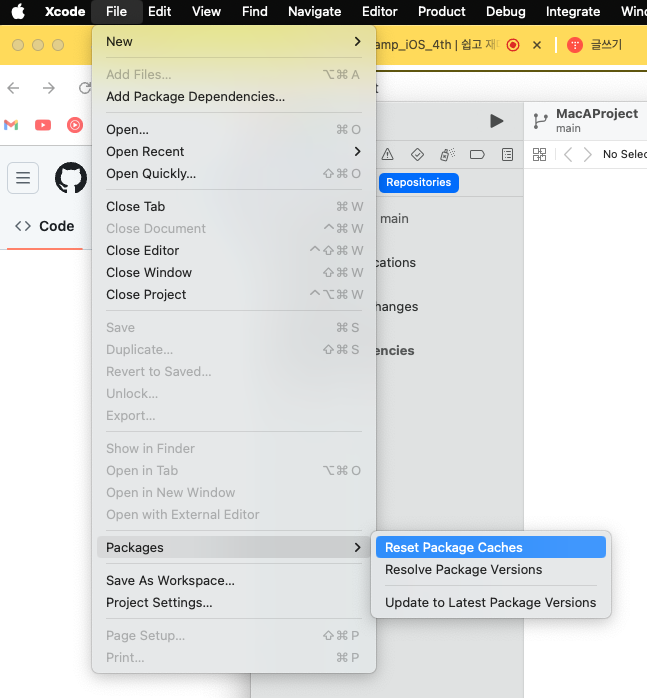Image resolution: width=647 pixels, height=698 pixels.
Task: Open the report navigator icon
Action: point(507,154)
